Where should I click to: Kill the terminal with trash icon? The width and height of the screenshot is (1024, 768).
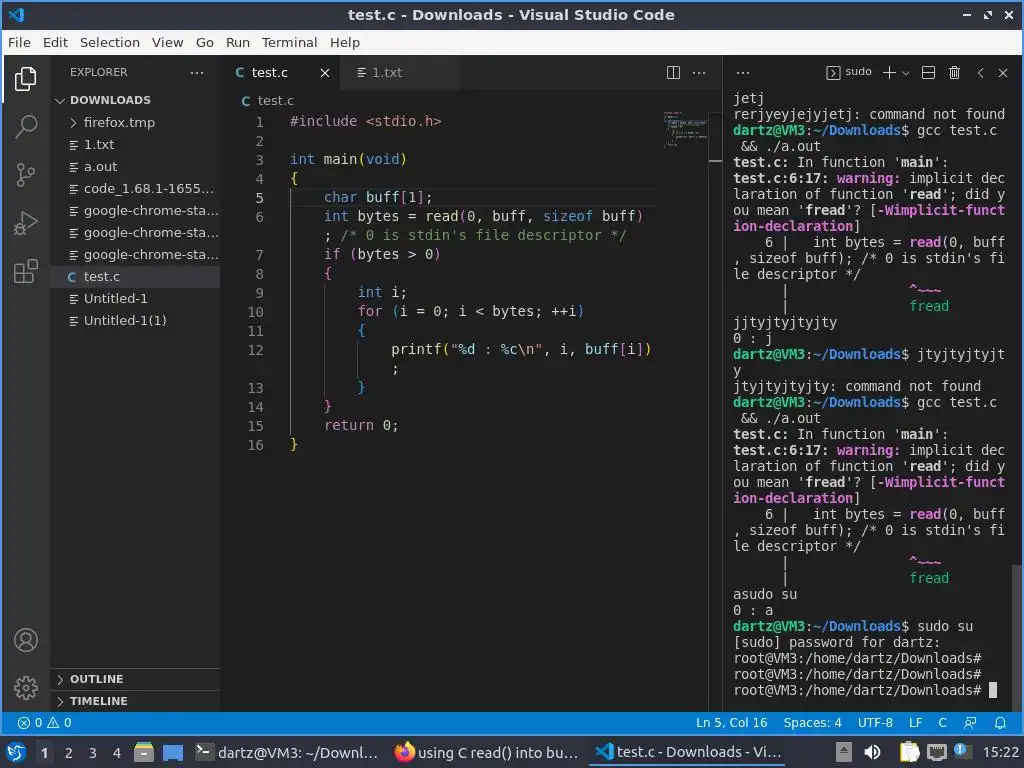(954, 72)
